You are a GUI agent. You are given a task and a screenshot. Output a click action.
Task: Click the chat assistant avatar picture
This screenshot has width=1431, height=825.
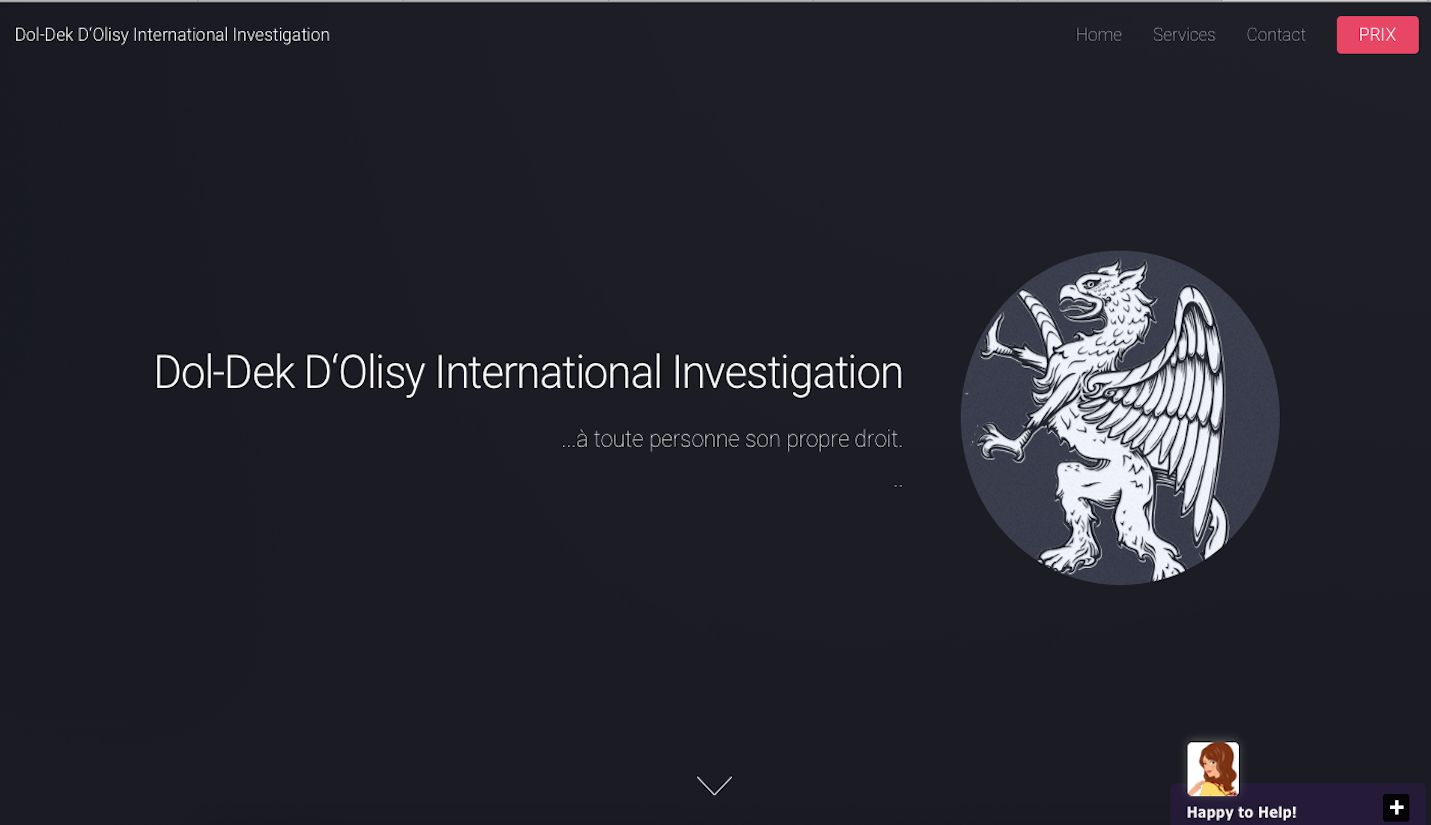point(1212,768)
